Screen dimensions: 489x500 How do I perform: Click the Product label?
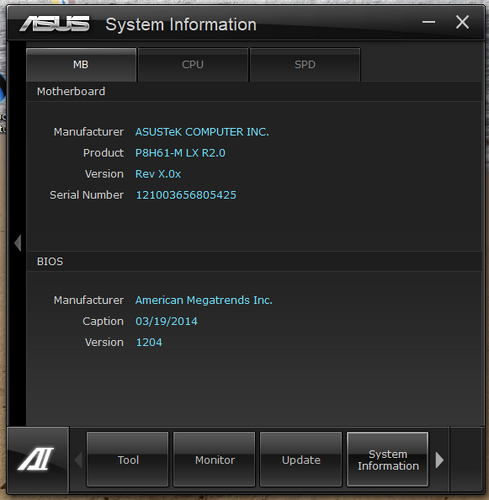pyautogui.click(x=103, y=153)
